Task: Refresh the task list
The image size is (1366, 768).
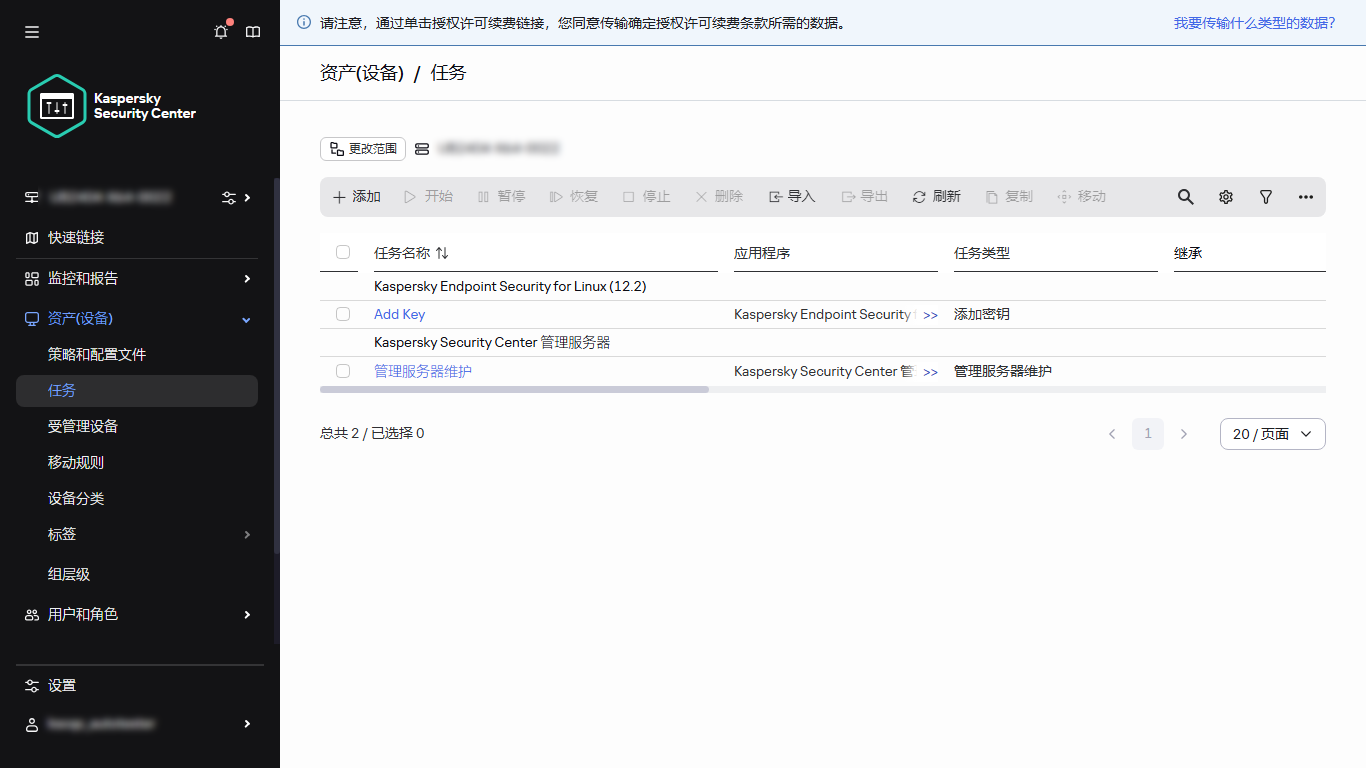Action: [936, 196]
